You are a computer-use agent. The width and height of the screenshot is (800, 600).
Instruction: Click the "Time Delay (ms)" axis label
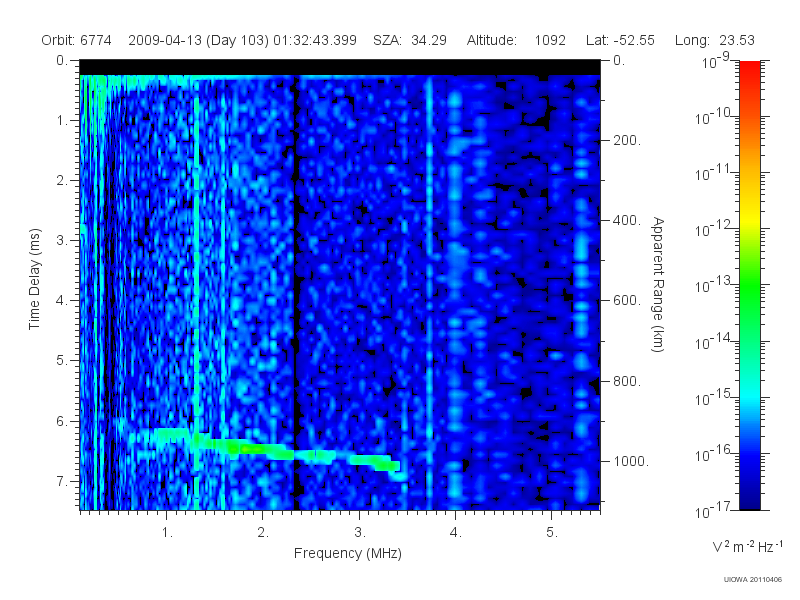[x=34, y=279]
